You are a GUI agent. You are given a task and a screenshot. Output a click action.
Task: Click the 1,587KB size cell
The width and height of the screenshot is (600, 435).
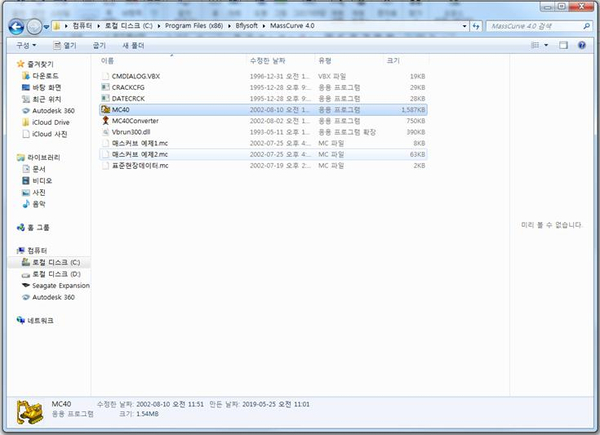[413, 110]
